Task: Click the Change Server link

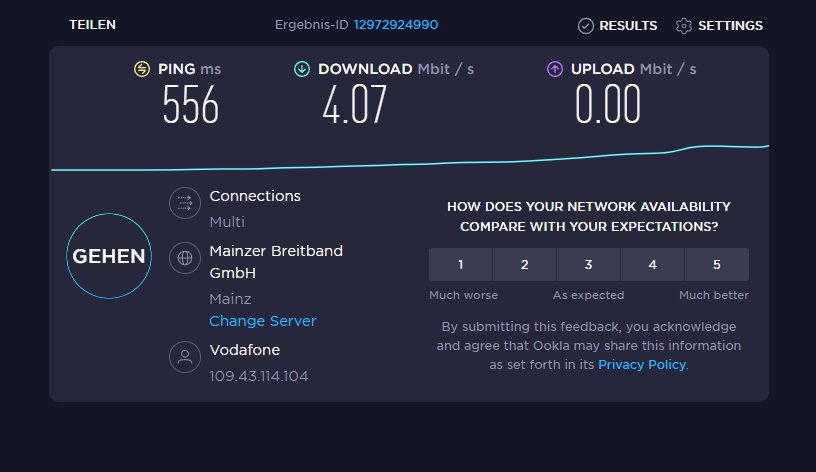Action: (263, 321)
